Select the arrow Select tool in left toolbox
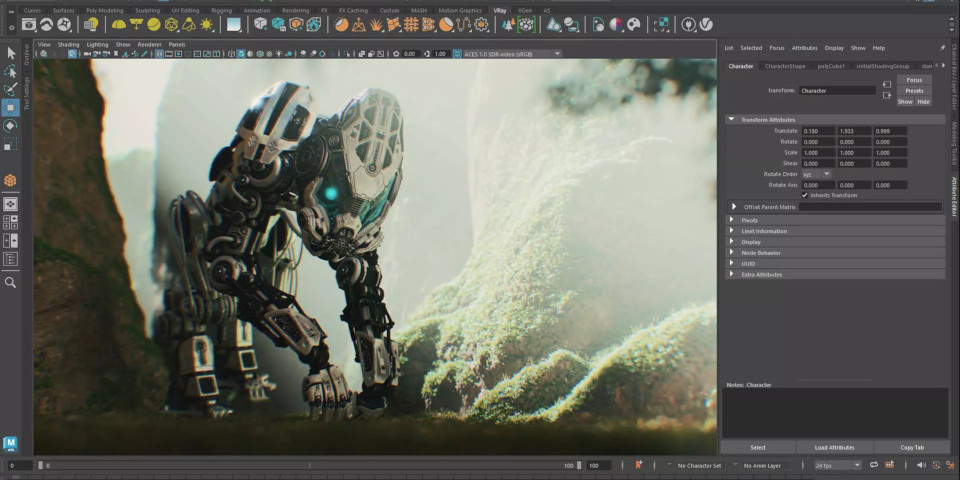The image size is (960, 480). [11, 53]
